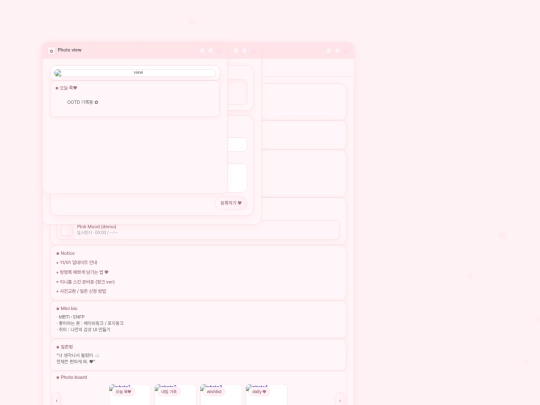Viewport: 540px width, 405px height.
Task: Open the second Photo board thumbnail
Action: 175,395
